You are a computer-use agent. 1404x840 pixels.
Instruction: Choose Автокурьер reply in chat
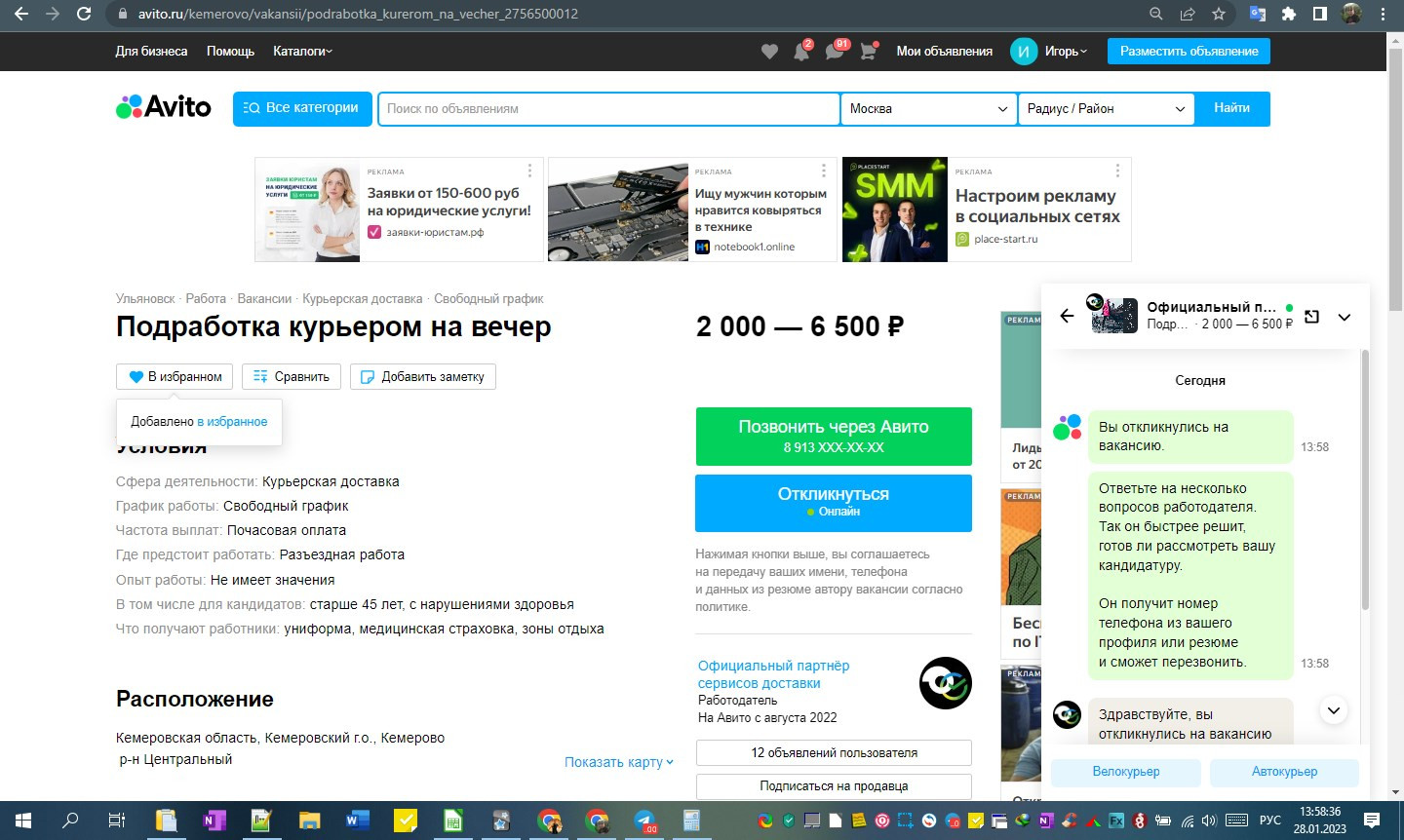pyautogui.click(x=1284, y=772)
